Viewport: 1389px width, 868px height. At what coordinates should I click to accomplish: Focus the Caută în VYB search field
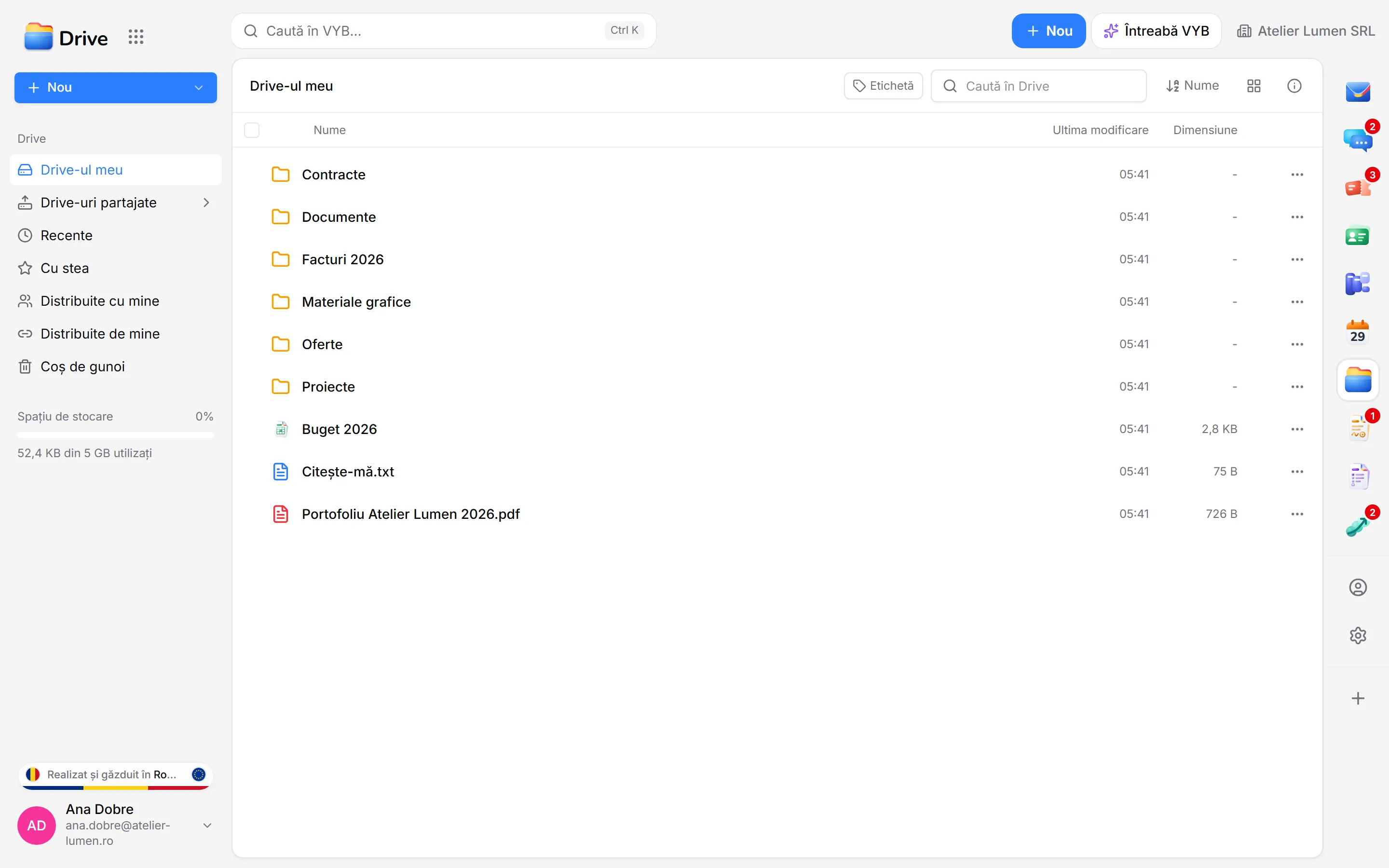tap(443, 31)
